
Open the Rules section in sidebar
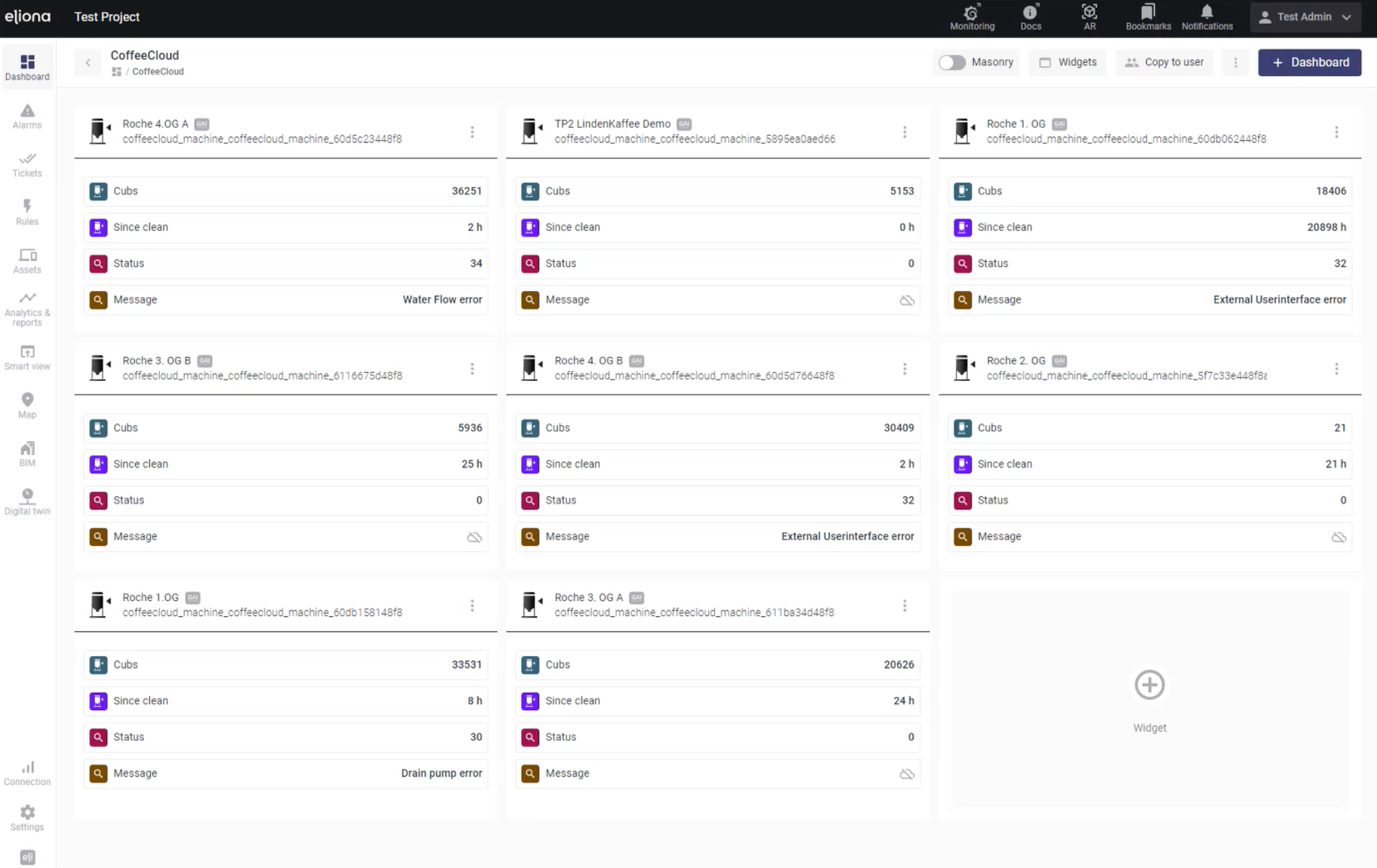[27, 212]
